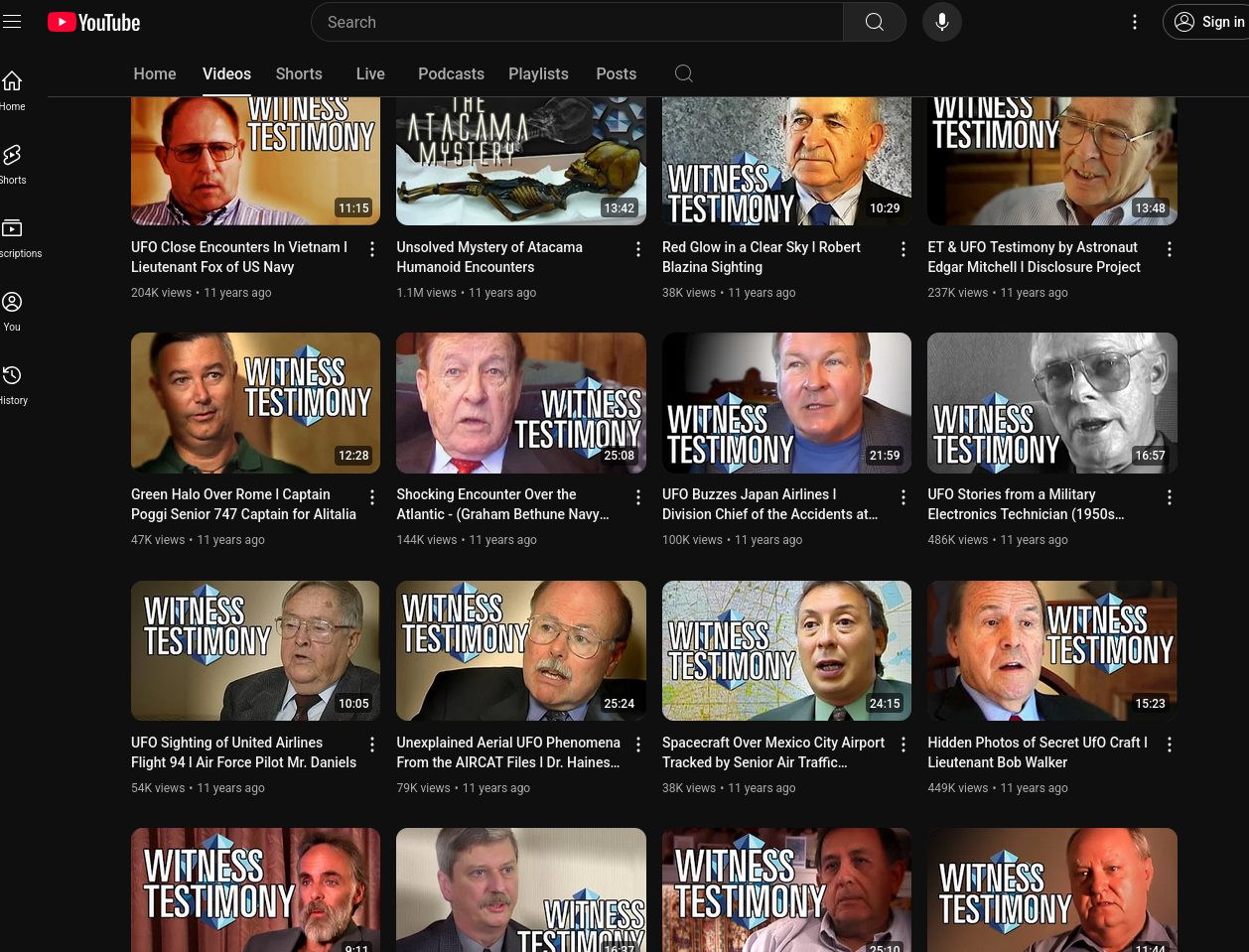Click the '449K views' text

[x=957, y=788]
